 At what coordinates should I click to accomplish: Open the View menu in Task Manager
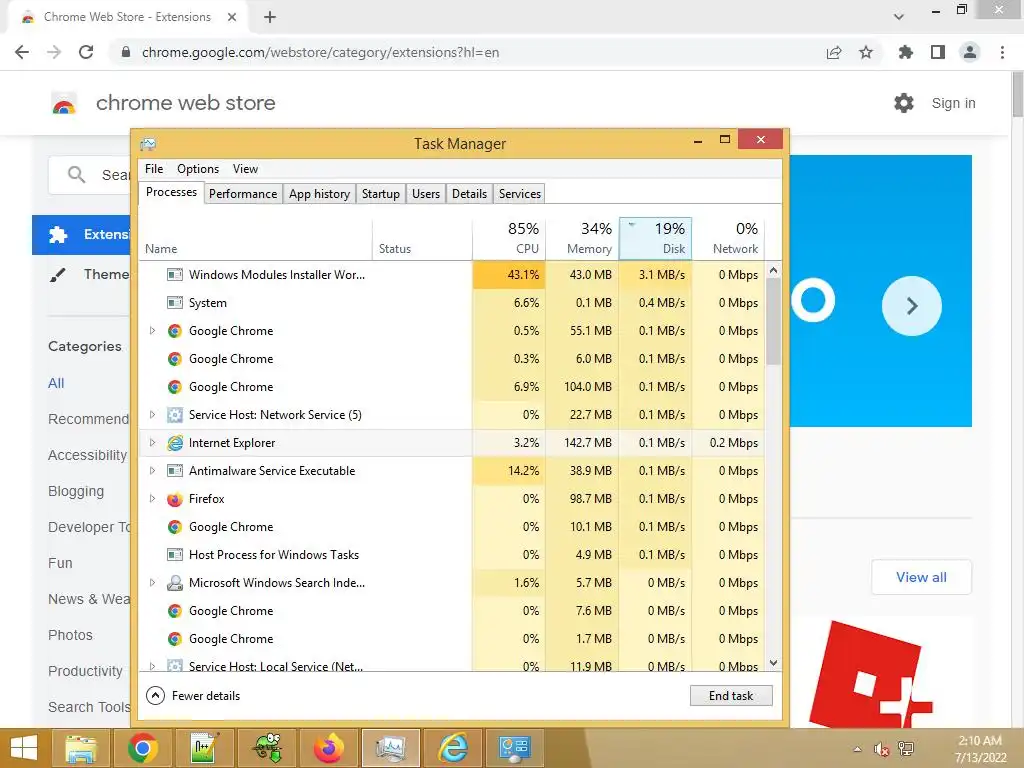[246, 169]
